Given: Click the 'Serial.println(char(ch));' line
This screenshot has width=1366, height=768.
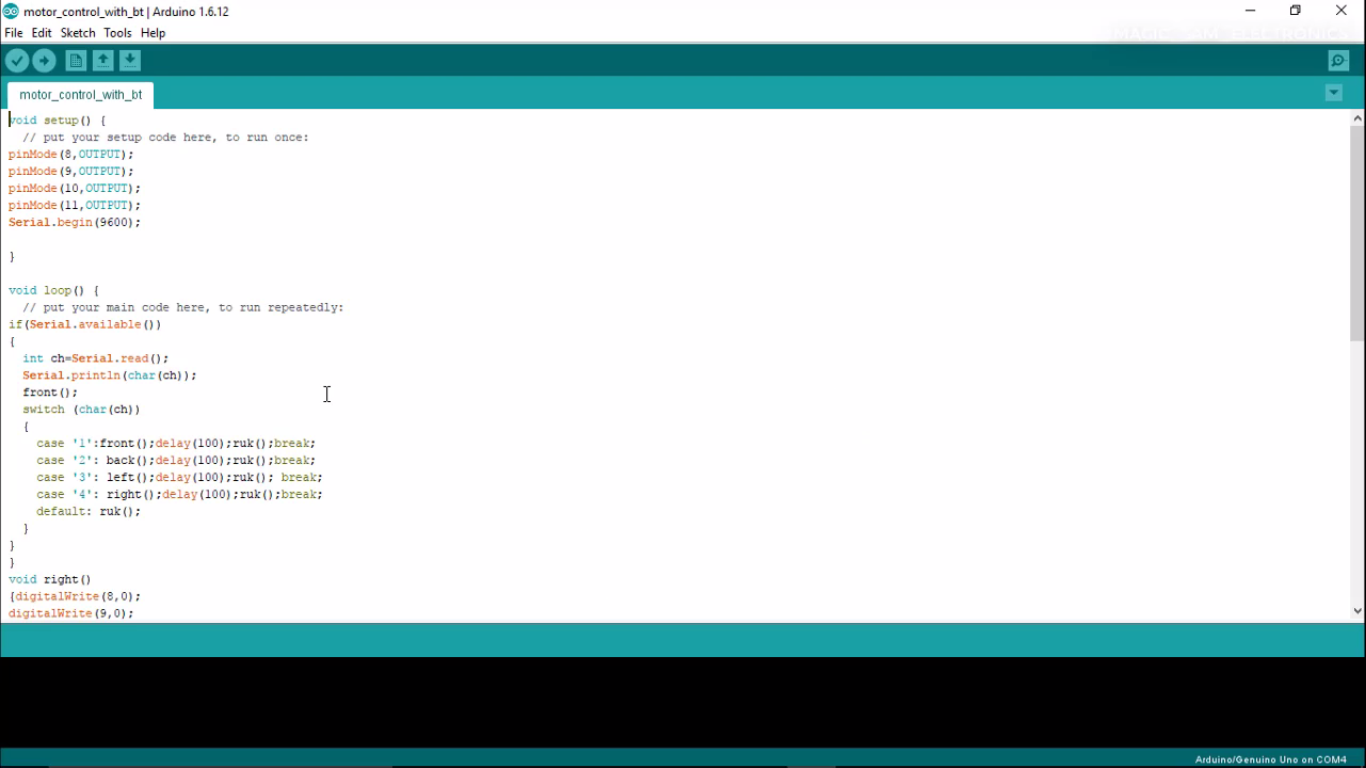Looking at the screenshot, I should [x=110, y=375].
